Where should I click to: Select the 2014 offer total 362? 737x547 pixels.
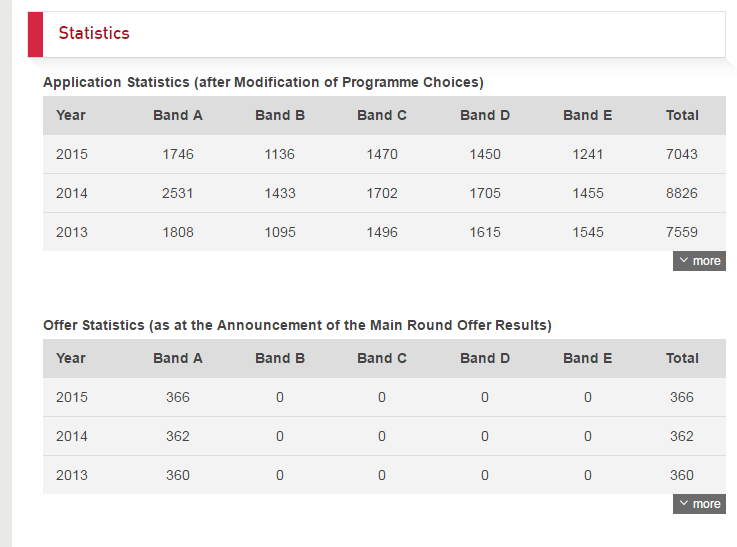coord(682,436)
